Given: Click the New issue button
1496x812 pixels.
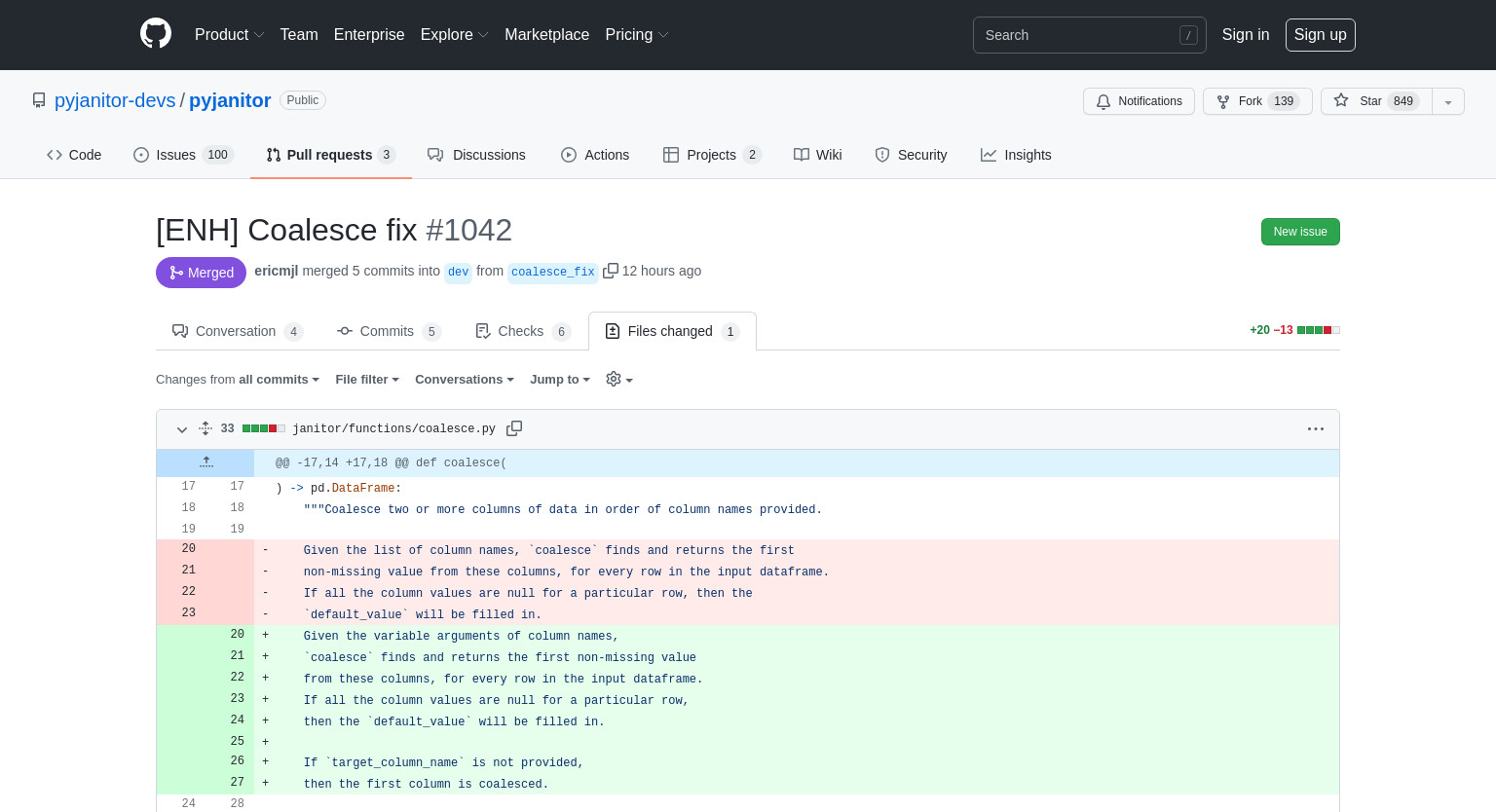Looking at the screenshot, I should (1300, 232).
